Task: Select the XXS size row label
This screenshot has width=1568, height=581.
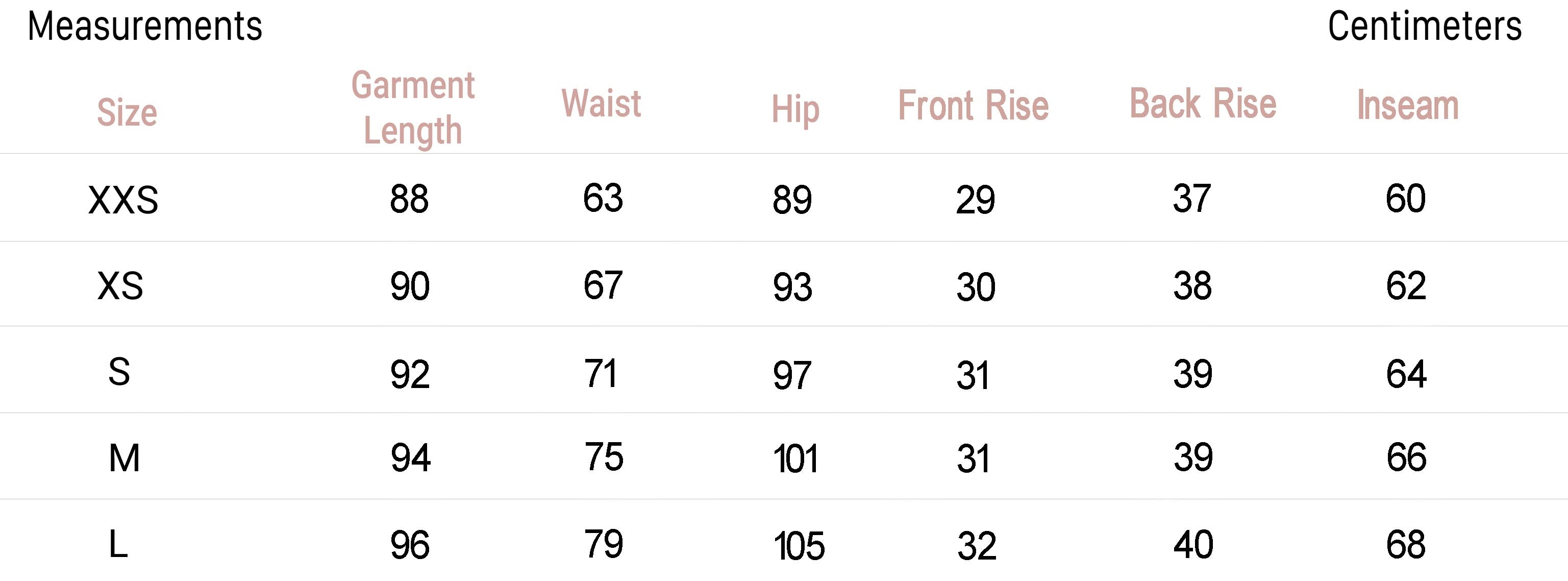Action: (123, 200)
